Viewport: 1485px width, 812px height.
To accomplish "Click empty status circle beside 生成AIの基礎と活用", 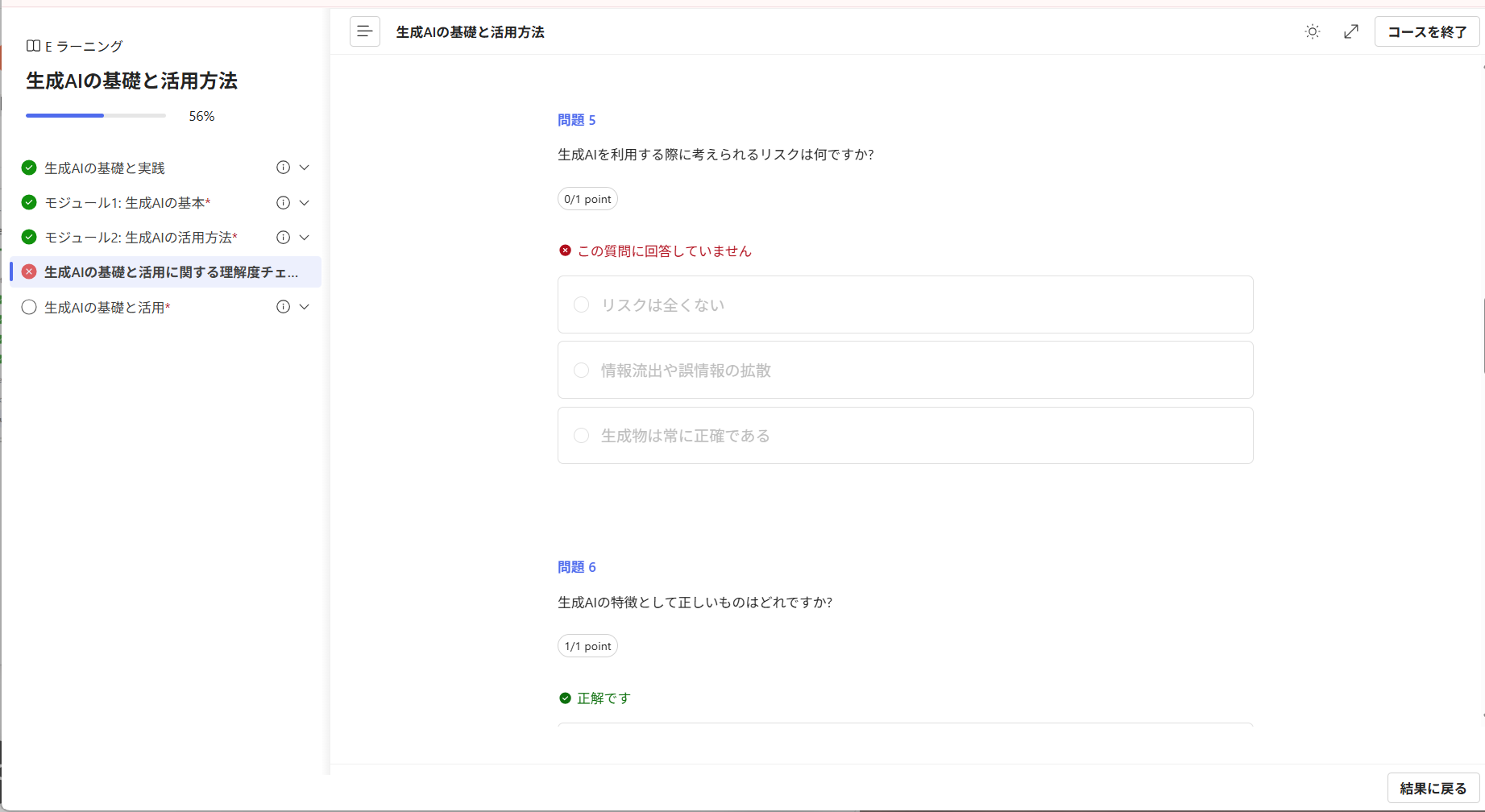I will pos(29,307).
